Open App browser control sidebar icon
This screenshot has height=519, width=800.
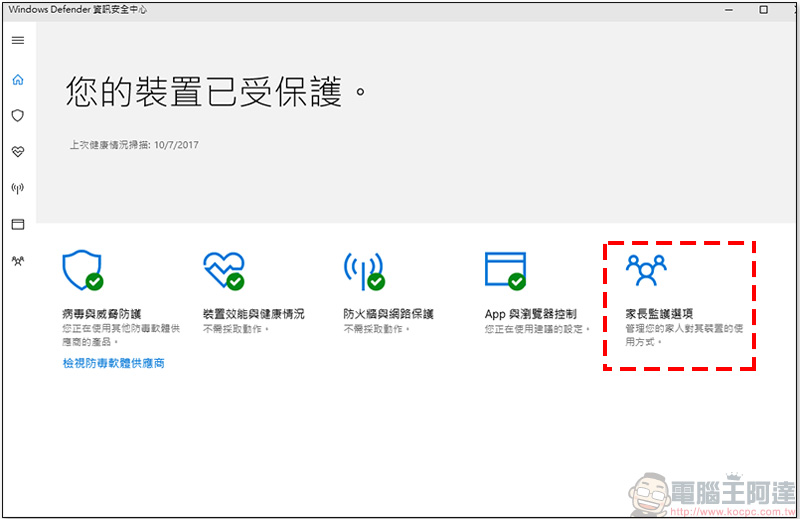(x=18, y=224)
